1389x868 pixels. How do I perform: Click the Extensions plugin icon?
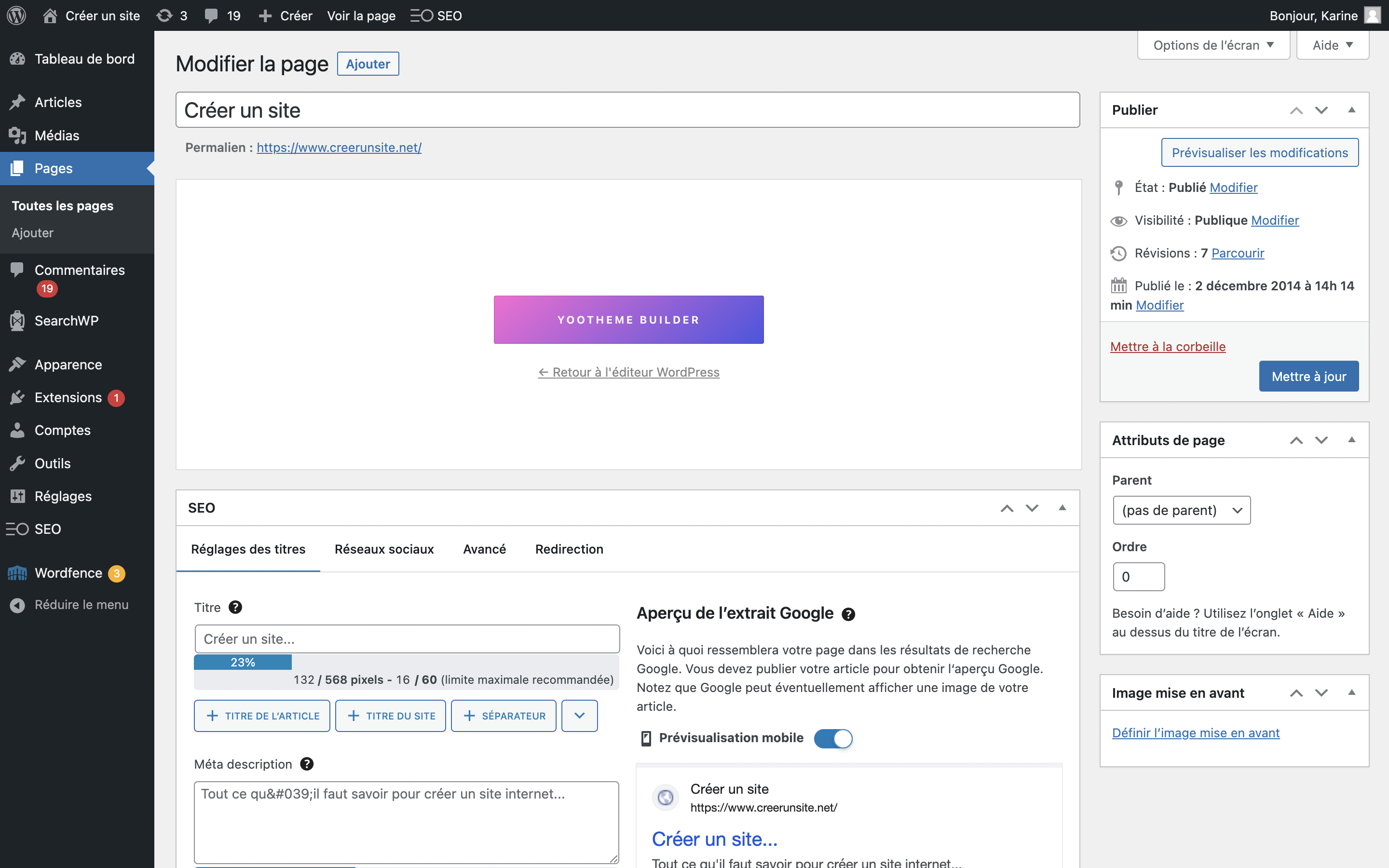click(x=17, y=397)
